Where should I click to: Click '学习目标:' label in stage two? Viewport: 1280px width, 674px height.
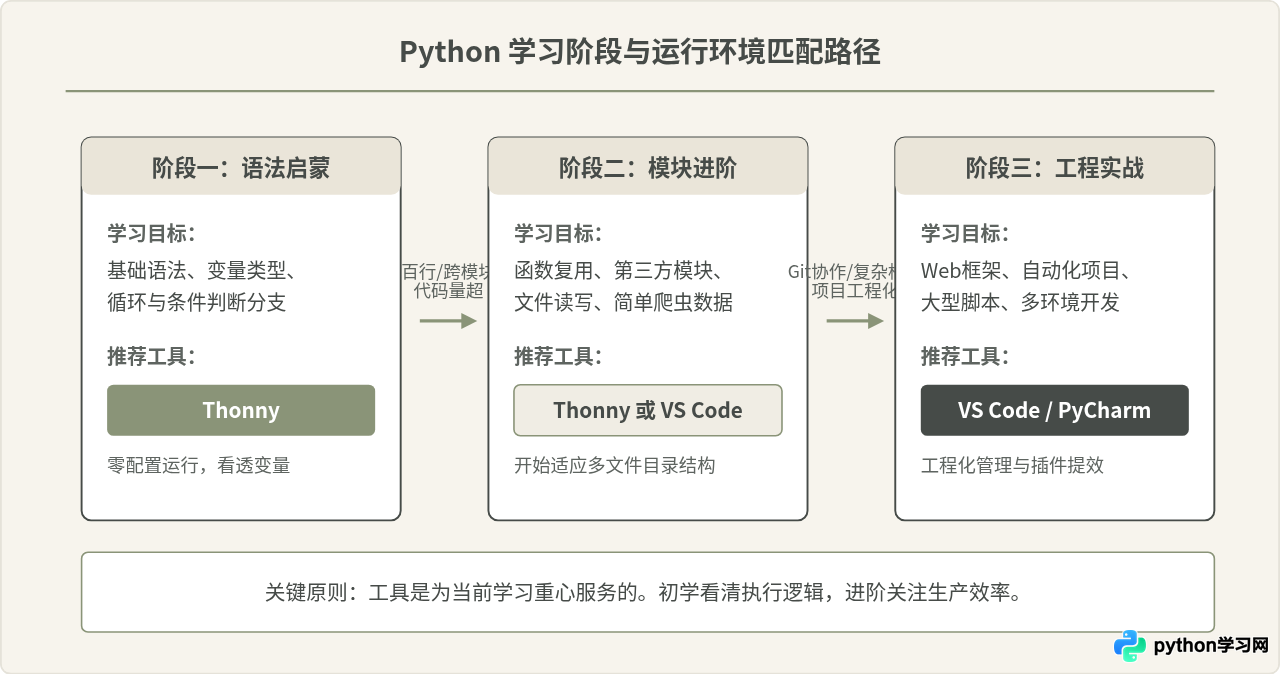click(x=558, y=233)
